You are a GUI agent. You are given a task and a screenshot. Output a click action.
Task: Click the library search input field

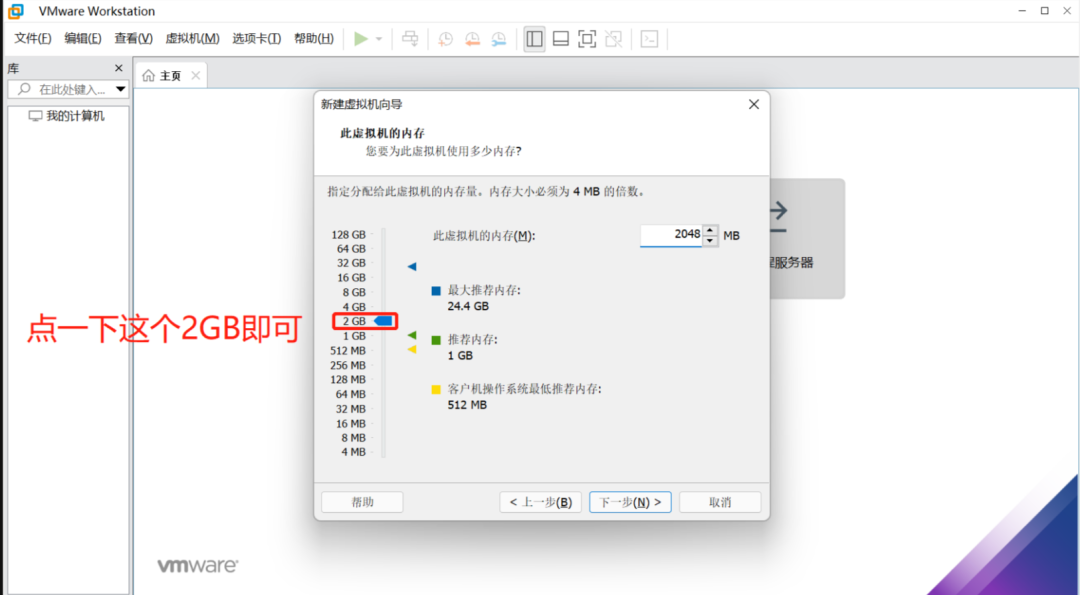pos(68,89)
